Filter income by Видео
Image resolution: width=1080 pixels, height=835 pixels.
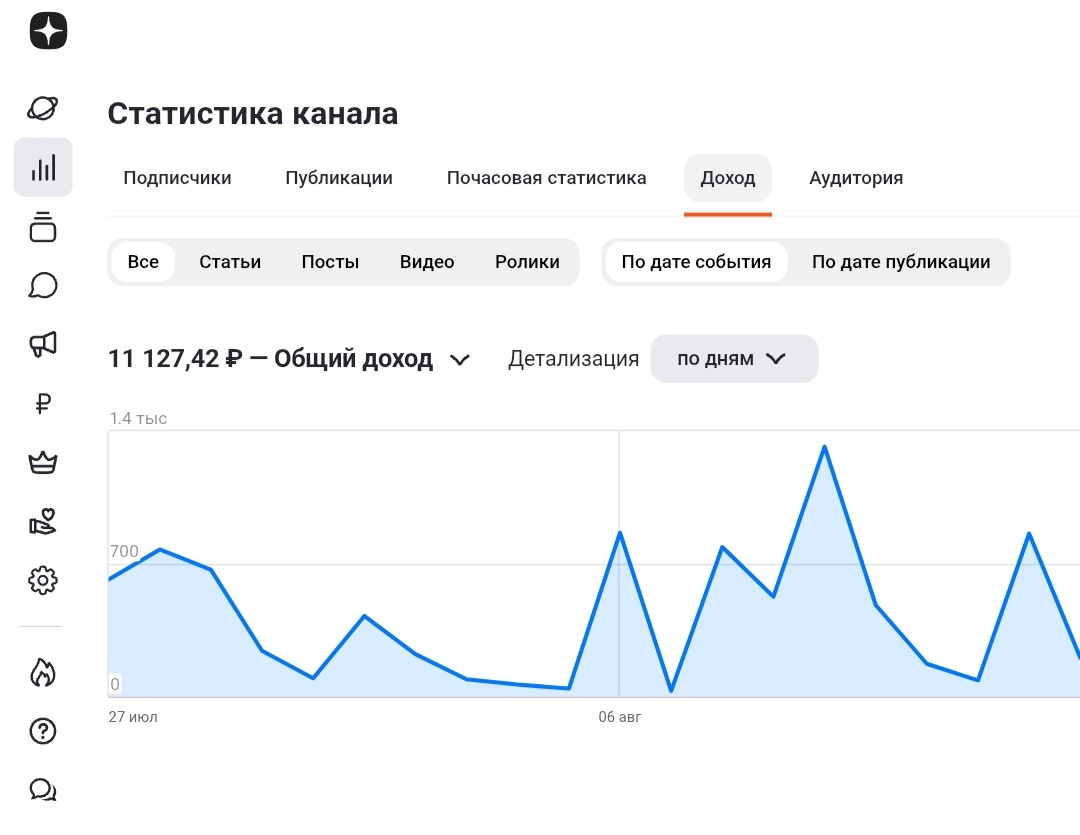click(427, 262)
